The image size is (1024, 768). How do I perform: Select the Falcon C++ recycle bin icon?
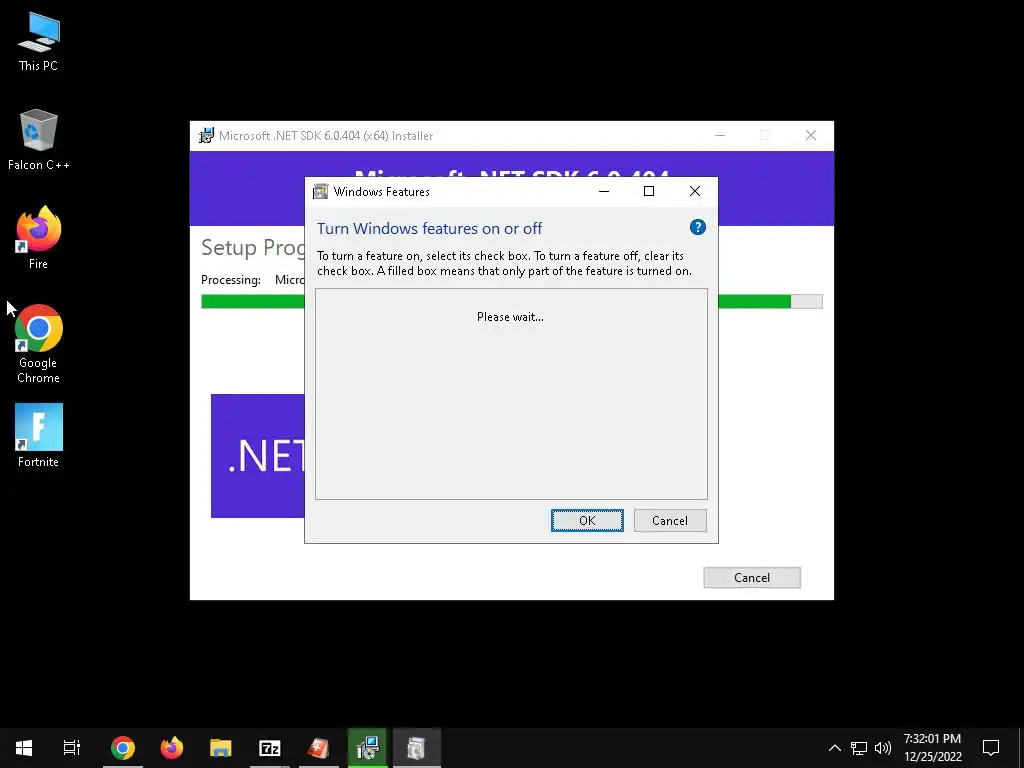click(38, 140)
